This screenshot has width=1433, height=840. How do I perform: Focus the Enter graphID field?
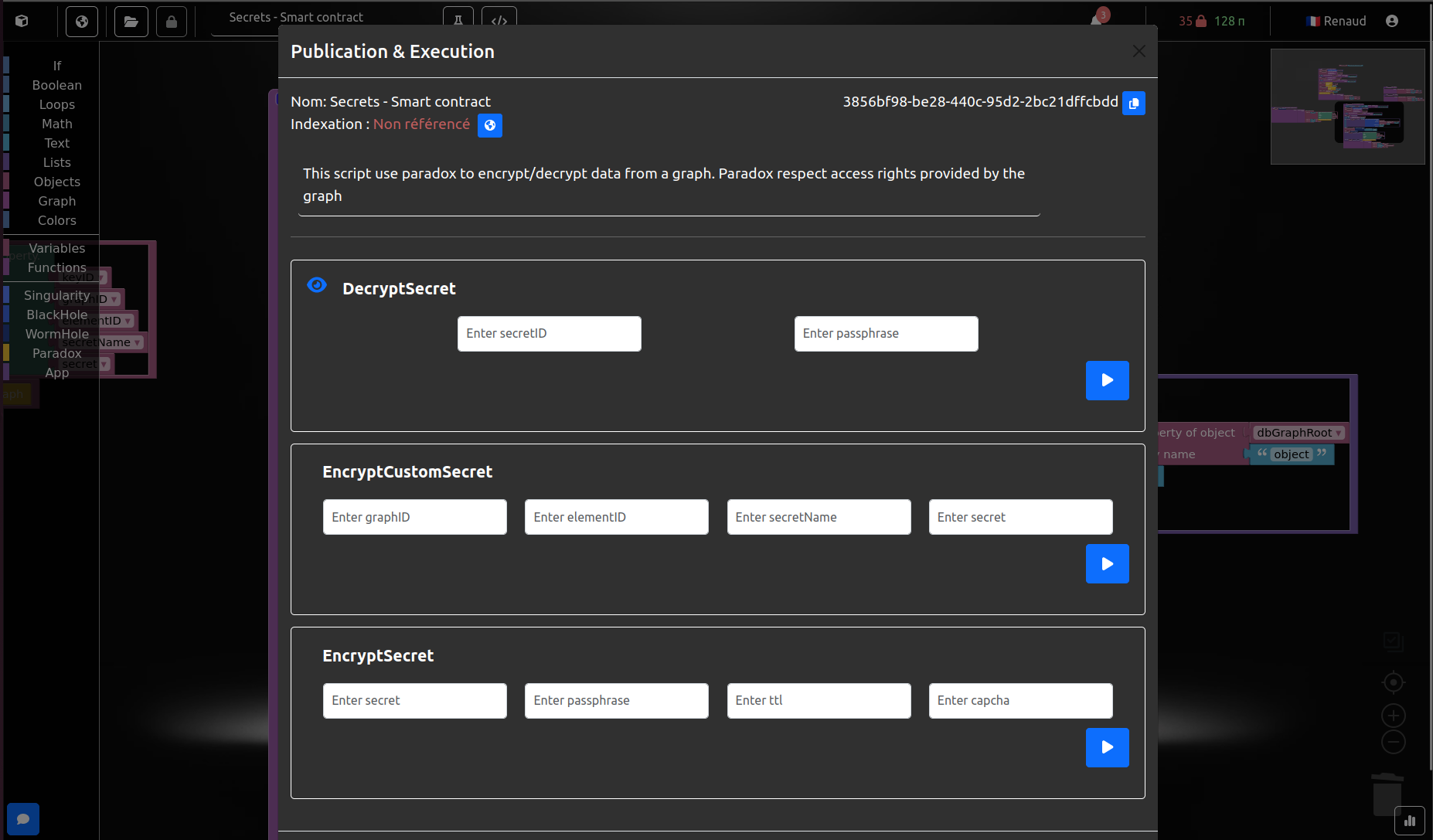point(415,517)
